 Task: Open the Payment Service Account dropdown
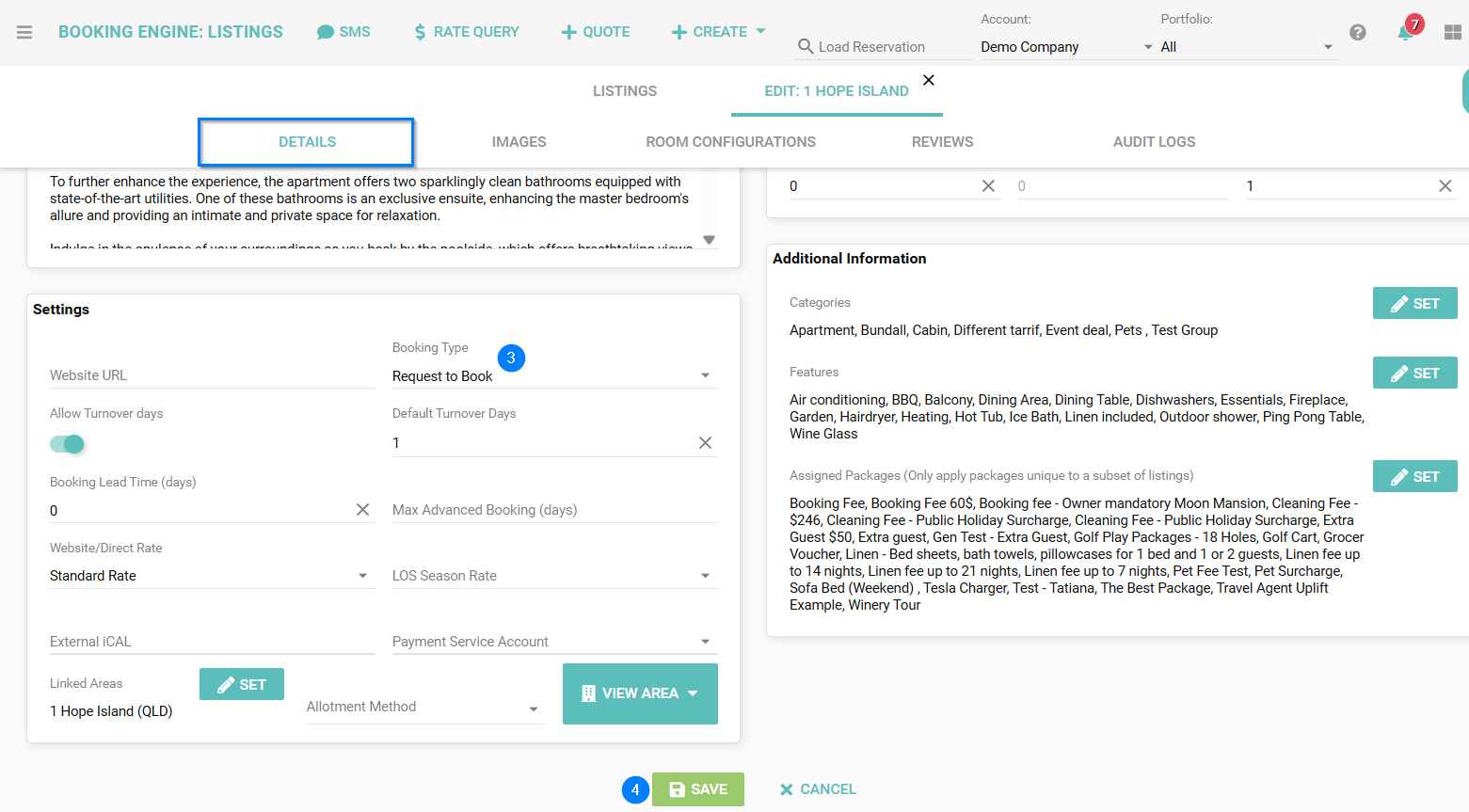point(705,642)
